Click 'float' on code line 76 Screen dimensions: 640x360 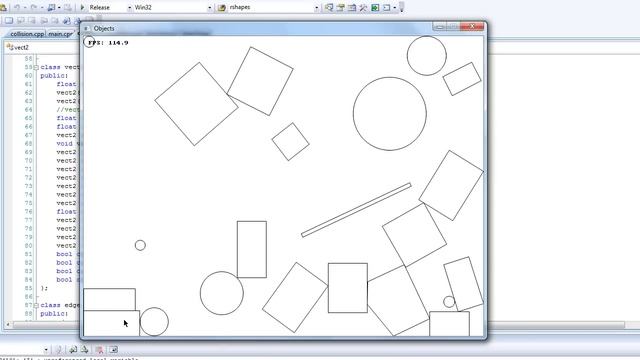67,212
